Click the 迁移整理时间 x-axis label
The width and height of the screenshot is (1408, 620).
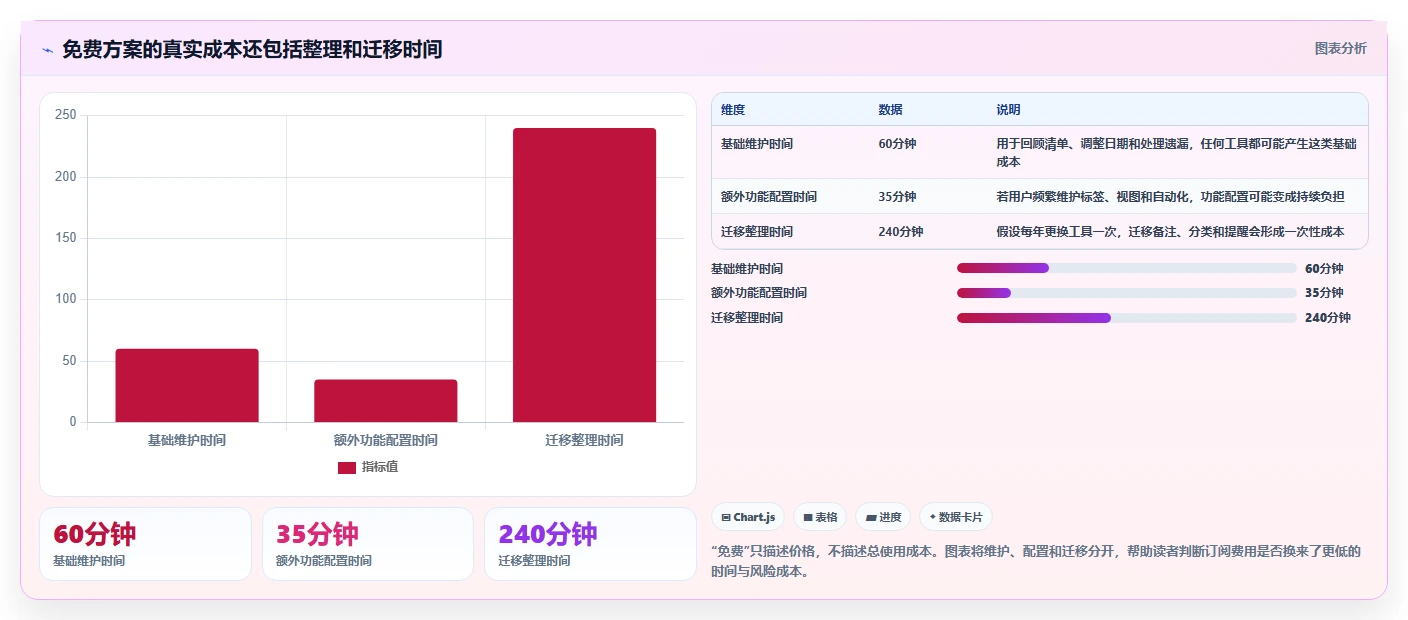[585, 440]
